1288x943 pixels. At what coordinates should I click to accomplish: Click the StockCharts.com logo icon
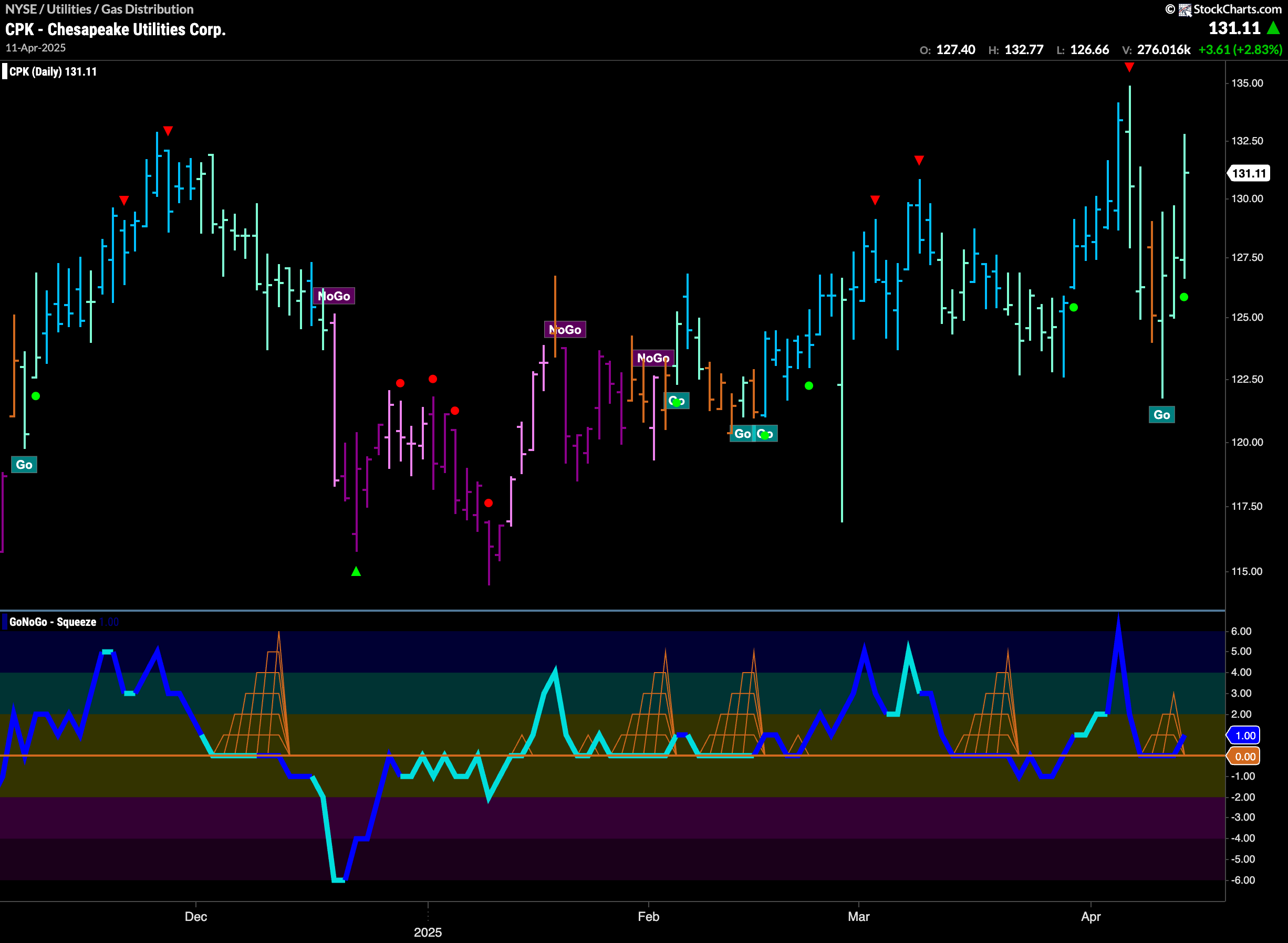pyautogui.click(x=1185, y=9)
